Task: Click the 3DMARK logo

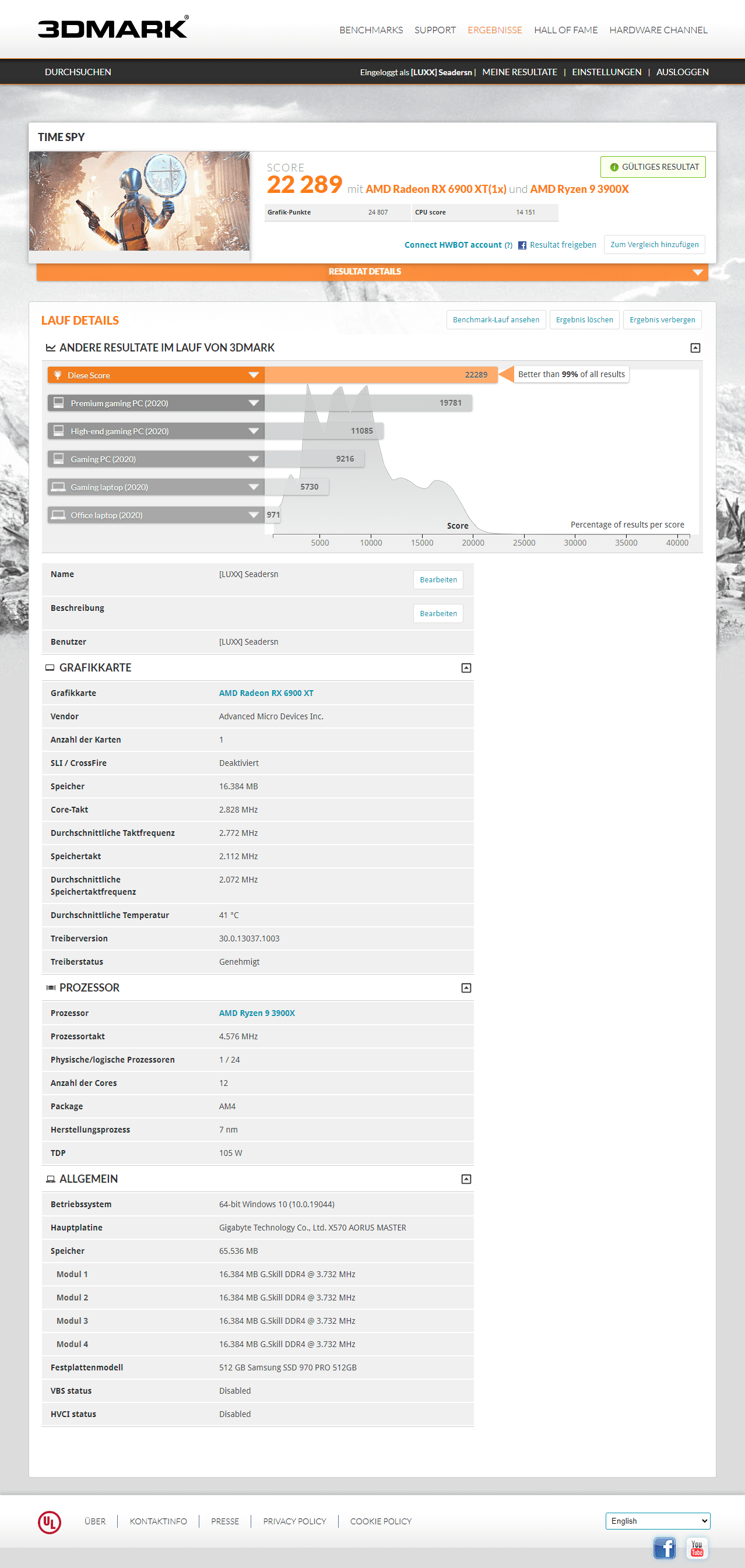Action: tap(113, 27)
